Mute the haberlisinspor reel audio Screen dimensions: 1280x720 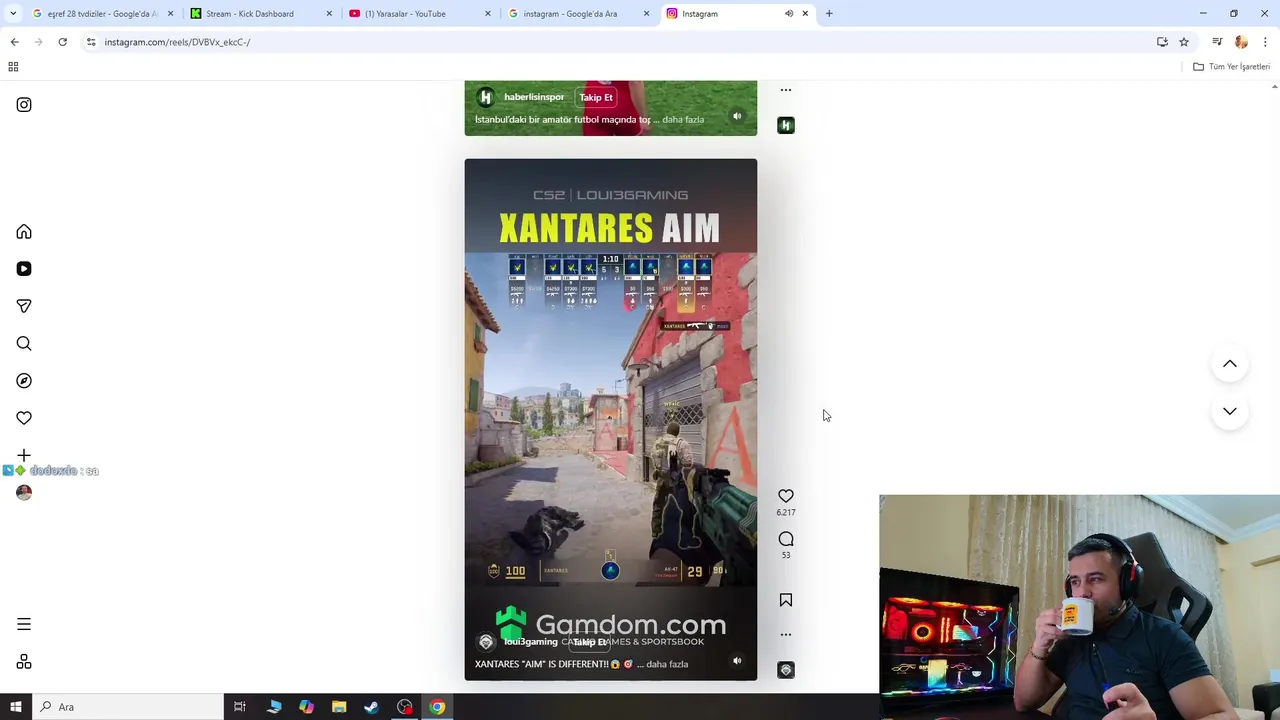pyautogui.click(x=737, y=116)
